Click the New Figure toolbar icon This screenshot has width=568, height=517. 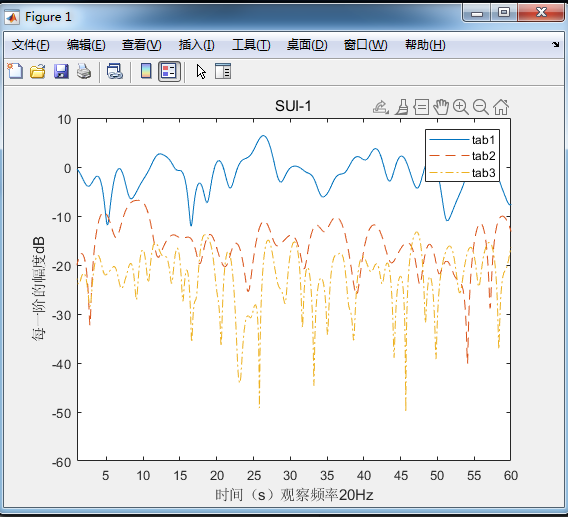click(15, 71)
